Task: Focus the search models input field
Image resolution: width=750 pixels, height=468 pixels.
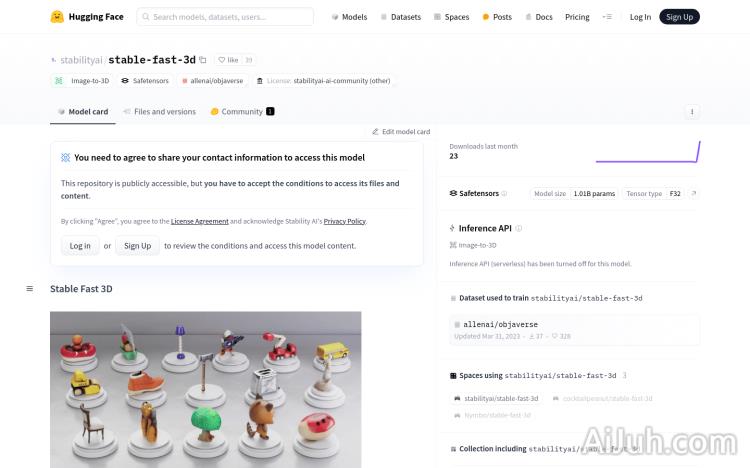Action: [x=225, y=17]
